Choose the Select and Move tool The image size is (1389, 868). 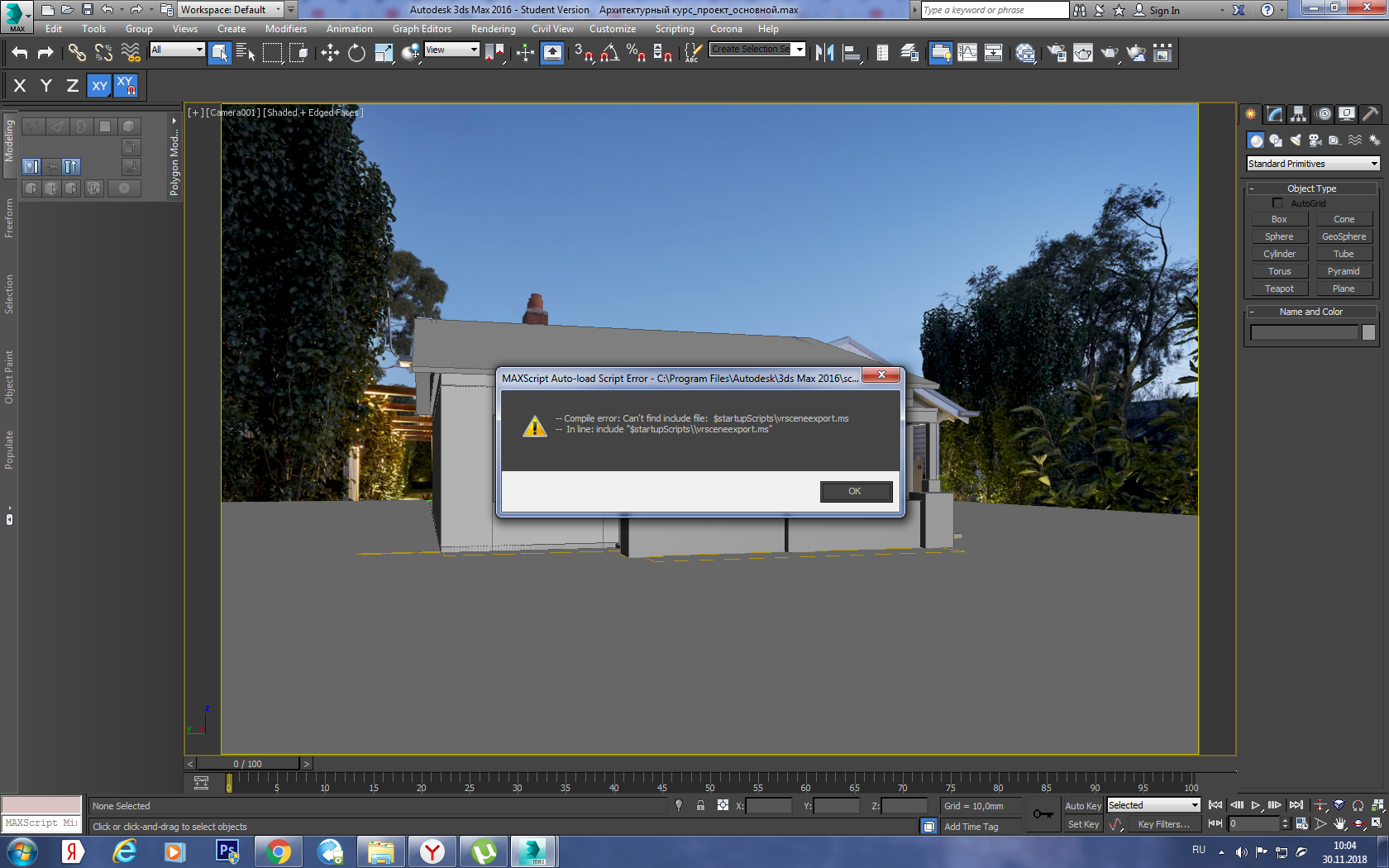[x=330, y=53]
